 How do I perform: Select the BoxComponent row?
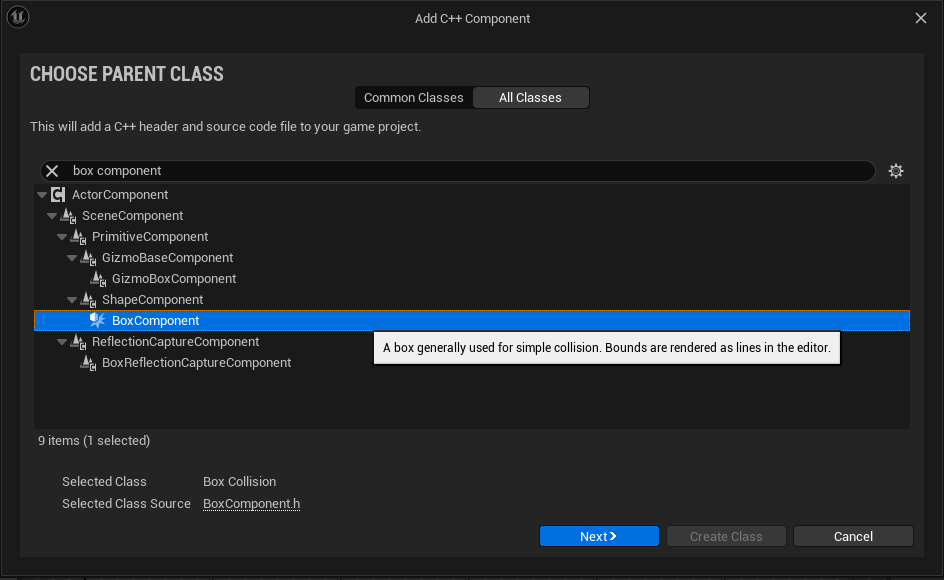[x=472, y=320]
